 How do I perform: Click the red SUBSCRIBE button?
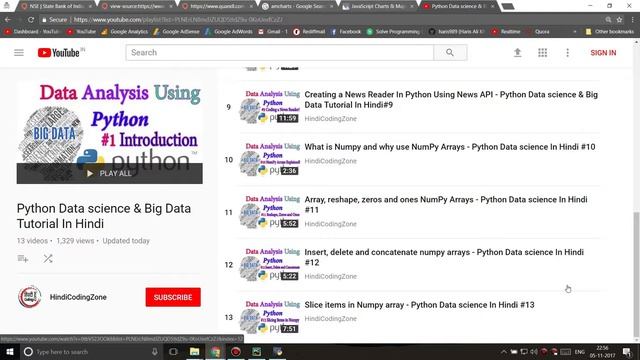point(173,297)
